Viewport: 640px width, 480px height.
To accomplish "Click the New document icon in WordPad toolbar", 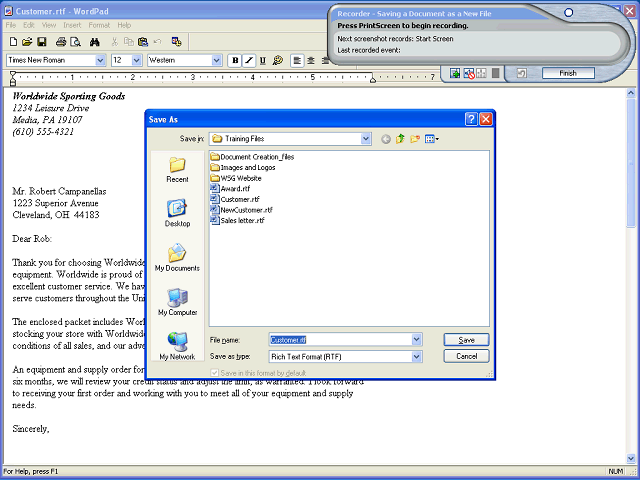I will click(x=13, y=42).
